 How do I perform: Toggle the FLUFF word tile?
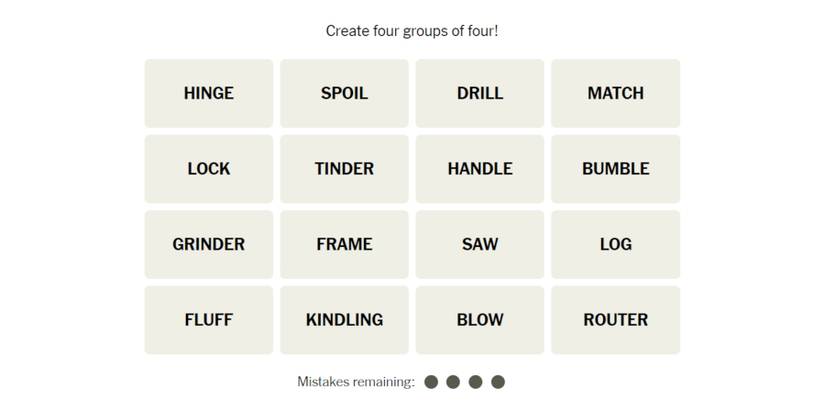tap(208, 320)
